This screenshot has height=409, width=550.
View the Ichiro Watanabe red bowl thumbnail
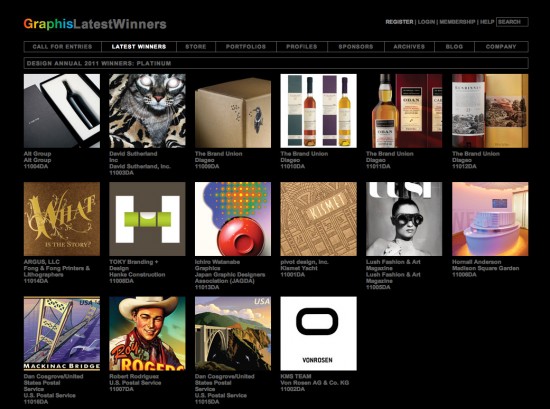(x=233, y=219)
